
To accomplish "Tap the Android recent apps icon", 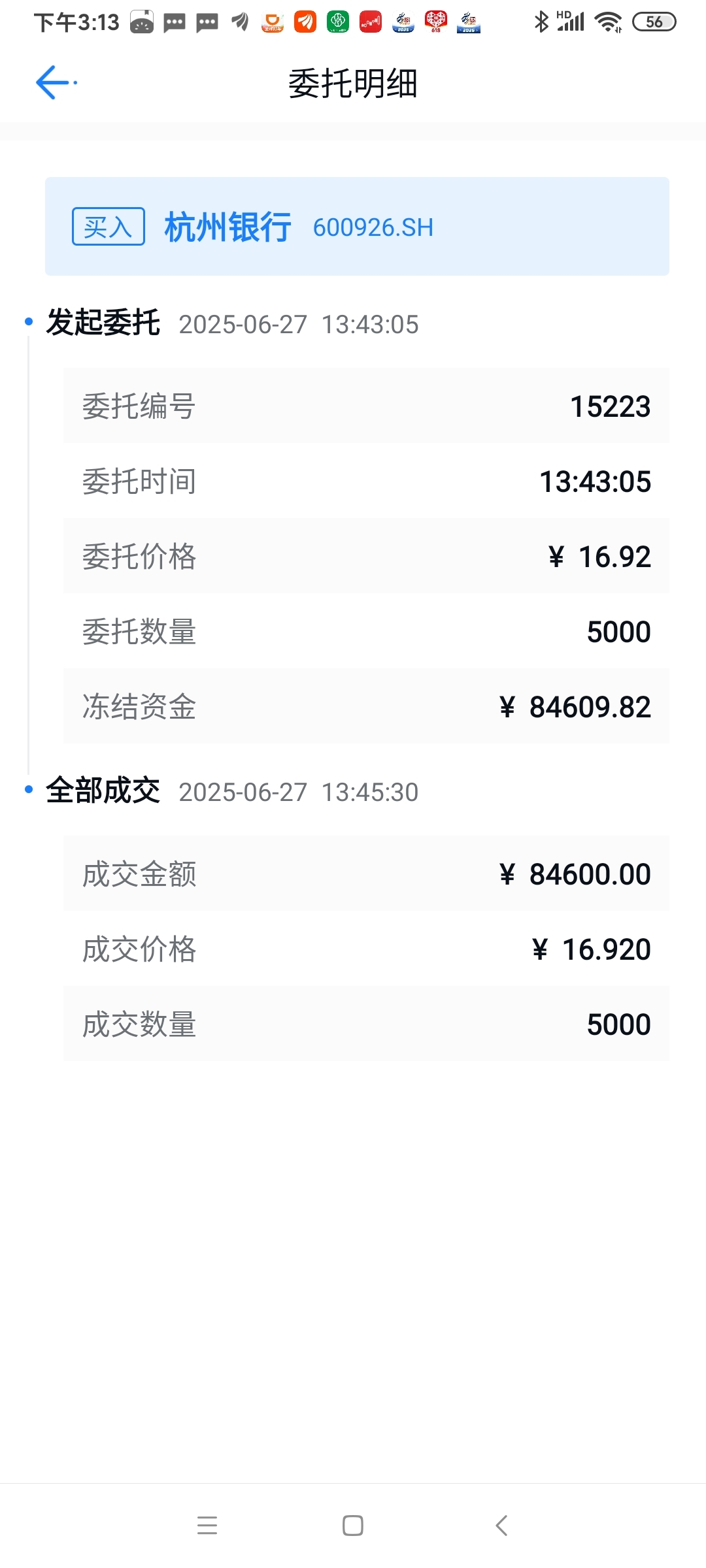I will tap(207, 1526).
